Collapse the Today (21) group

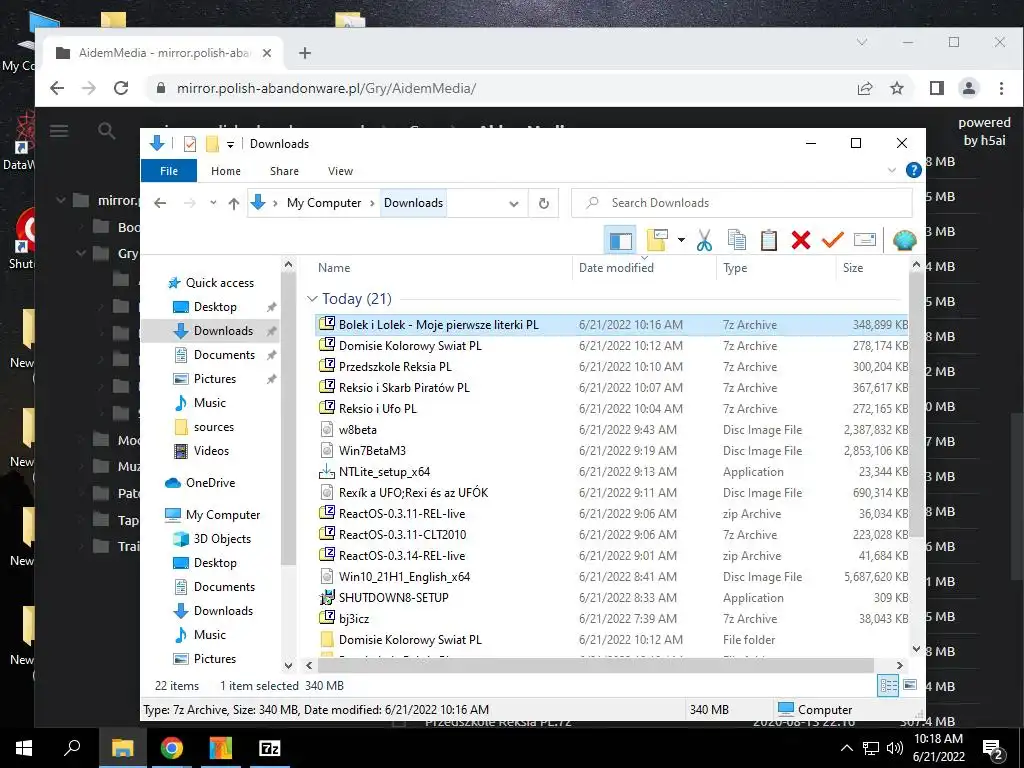[x=312, y=299]
